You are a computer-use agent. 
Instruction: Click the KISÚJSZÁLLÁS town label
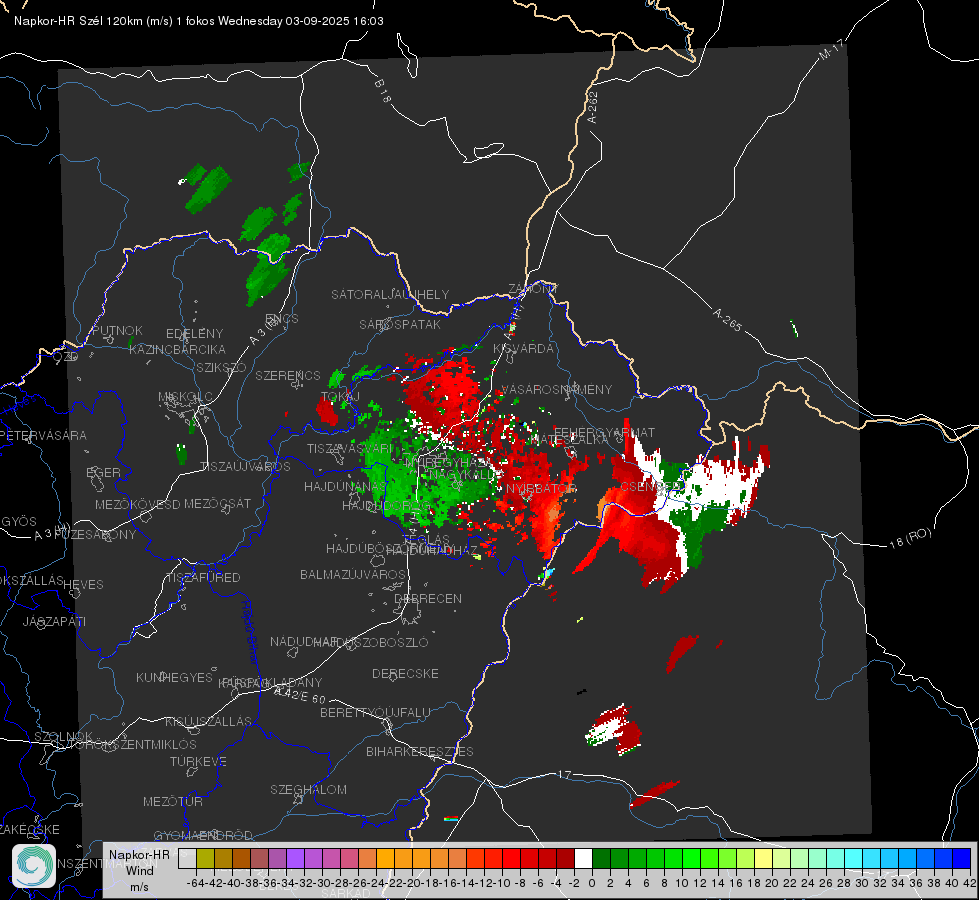point(208,721)
